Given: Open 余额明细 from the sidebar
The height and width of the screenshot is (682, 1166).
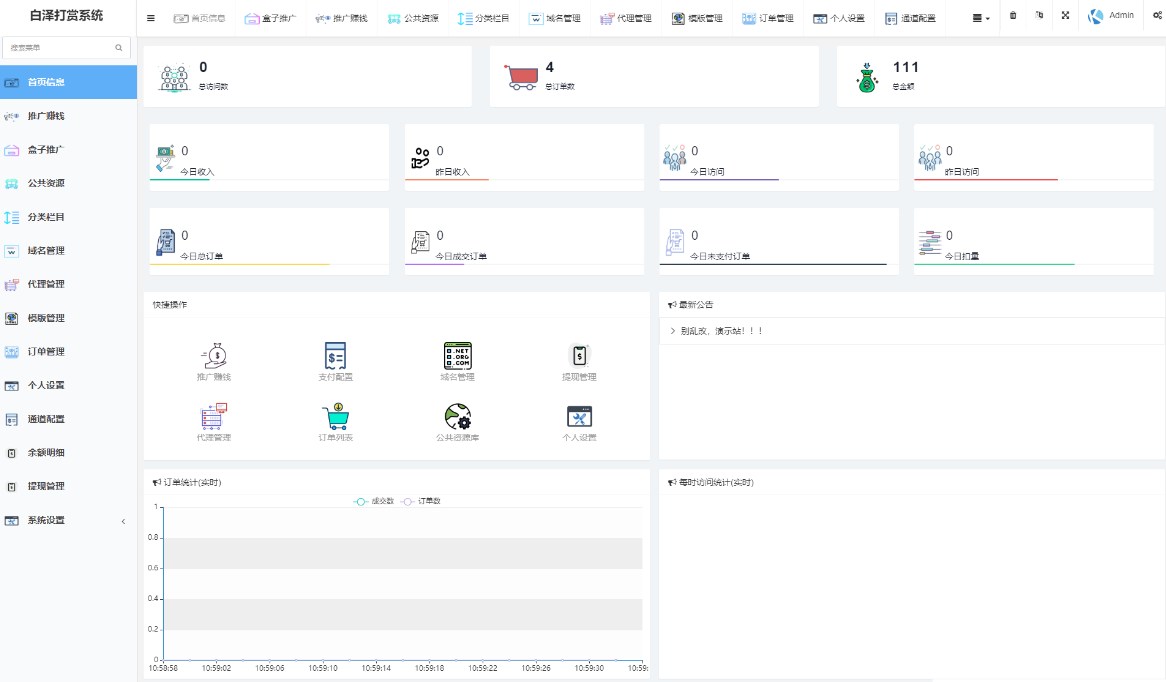Looking at the screenshot, I should point(68,453).
